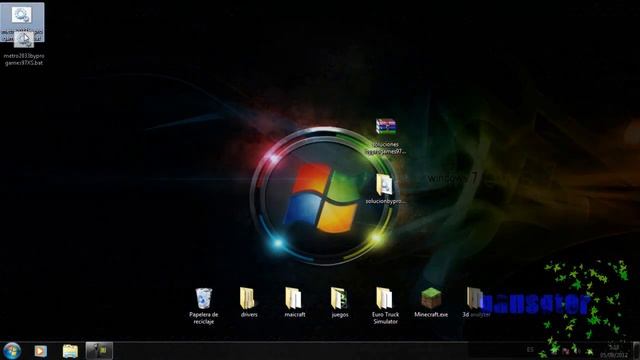Select the highlighted batch file in top-left corner
The height and width of the screenshot is (360, 640).
(x=22, y=22)
